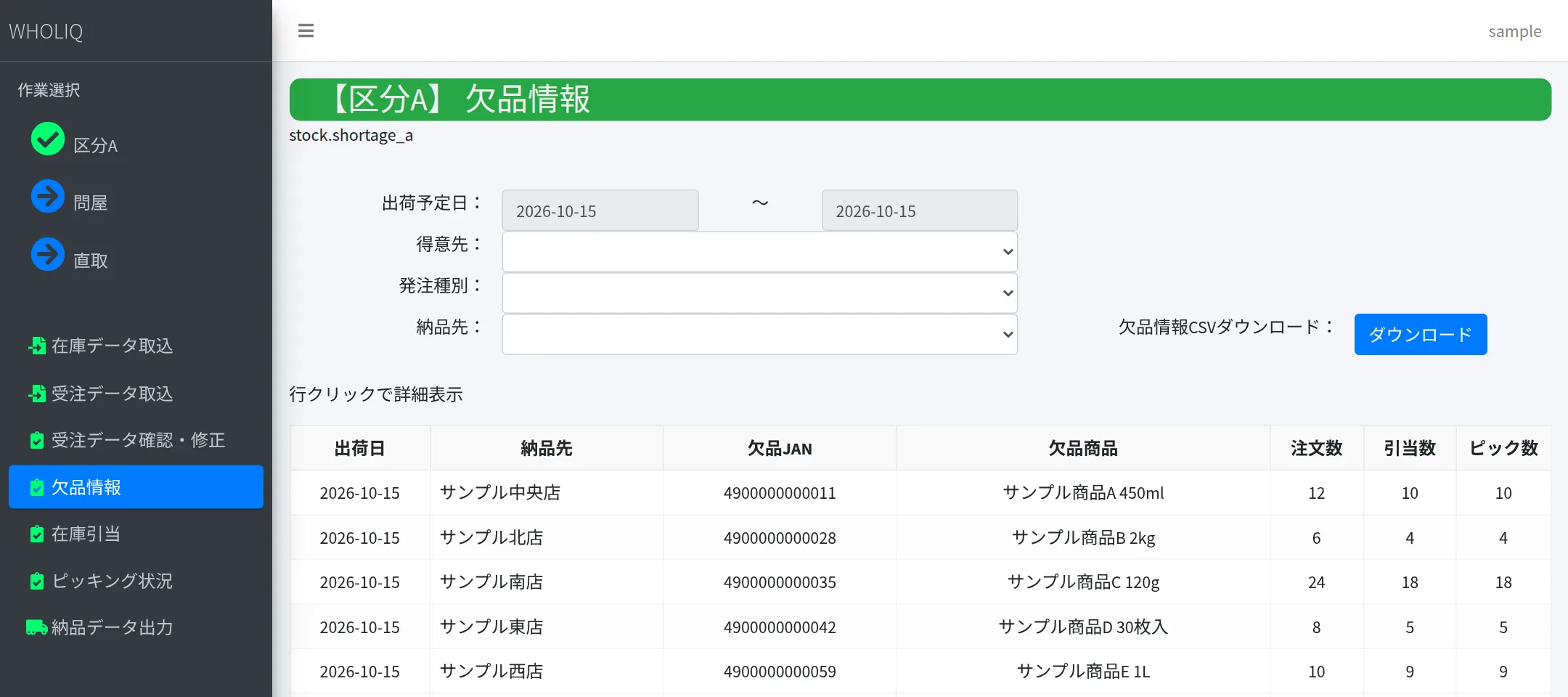Click サンプル商品A 450ml cell
The width and height of the screenshot is (1568, 697).
[1083, 493]
